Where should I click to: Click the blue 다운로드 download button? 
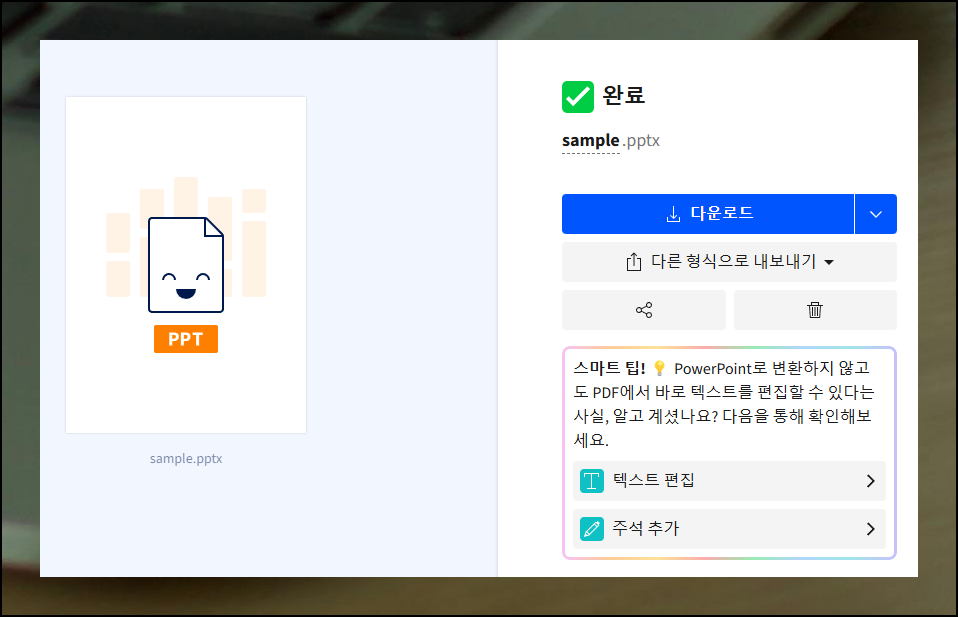708,214
